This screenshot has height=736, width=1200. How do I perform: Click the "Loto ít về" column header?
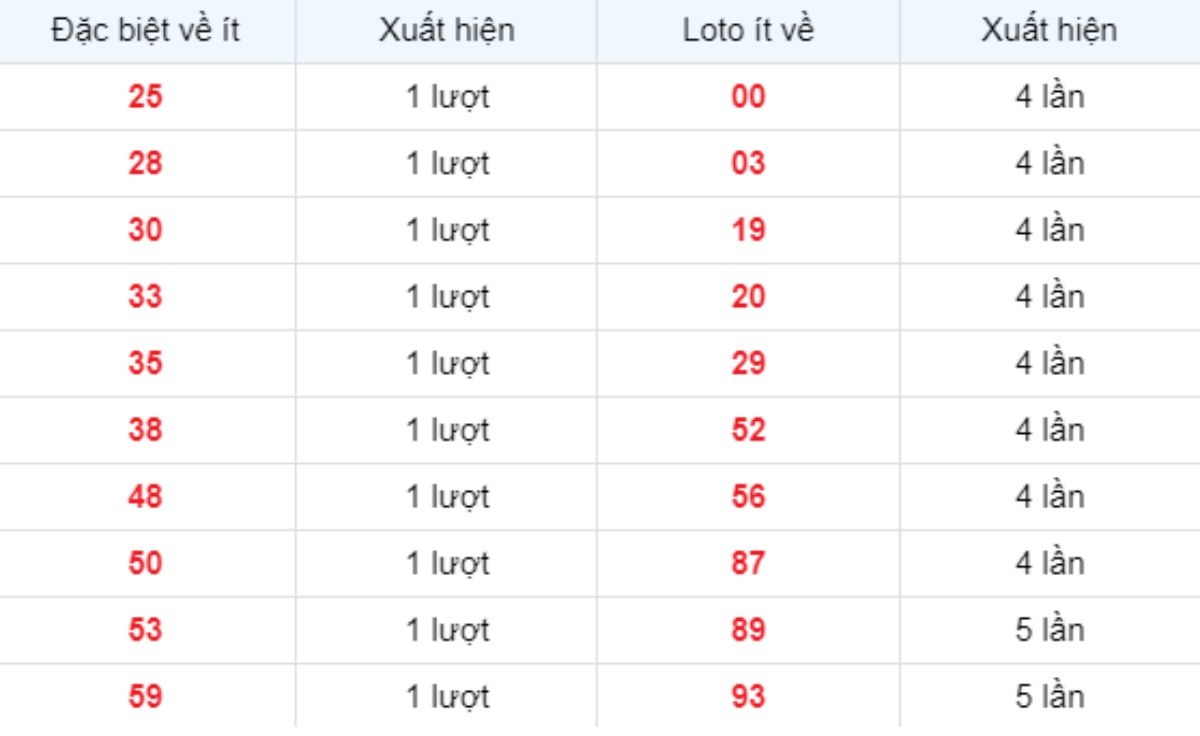(x=748, y=31)
